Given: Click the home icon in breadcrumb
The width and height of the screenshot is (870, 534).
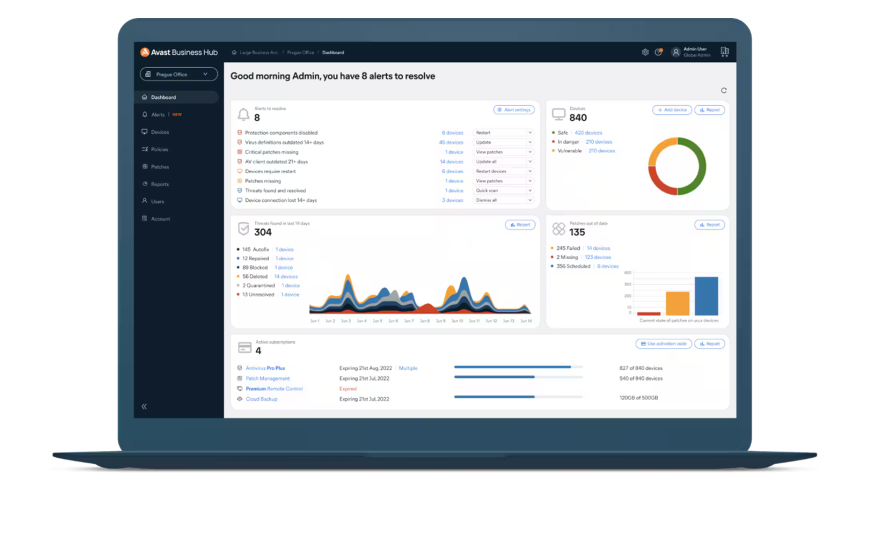Looking at the screenshot, I should click(x=234, y=52).
